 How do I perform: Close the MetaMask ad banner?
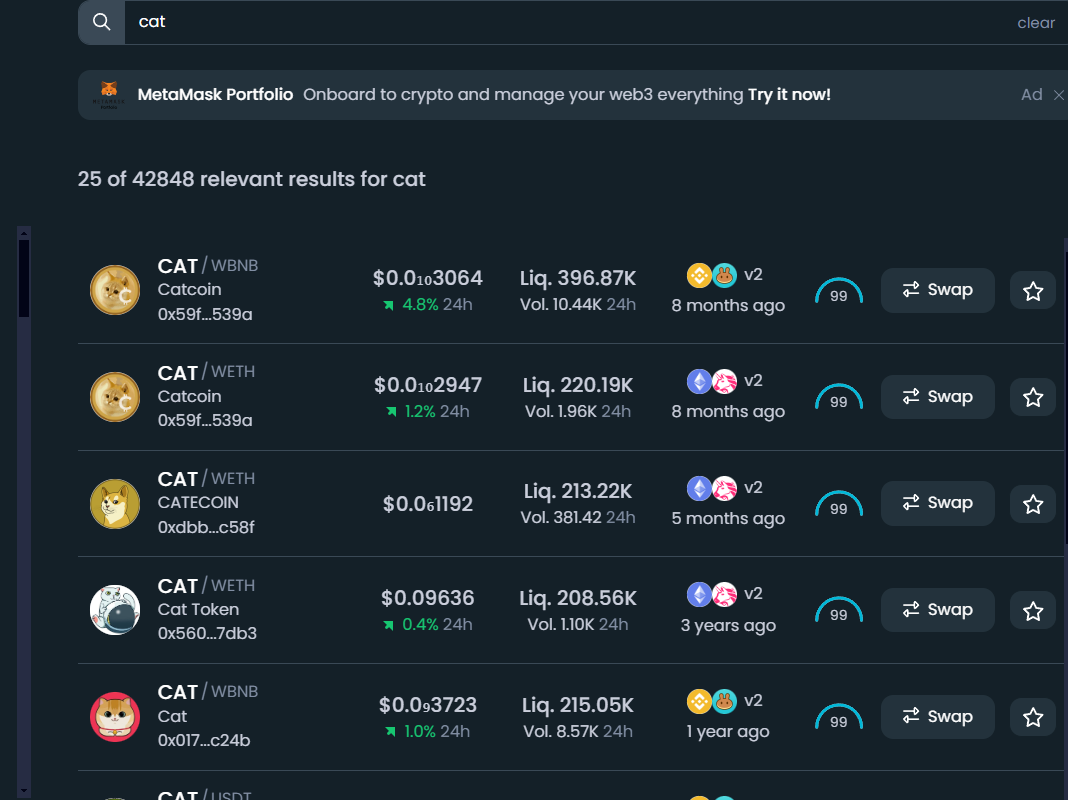pyautogui.click(x=1058, y=95)
